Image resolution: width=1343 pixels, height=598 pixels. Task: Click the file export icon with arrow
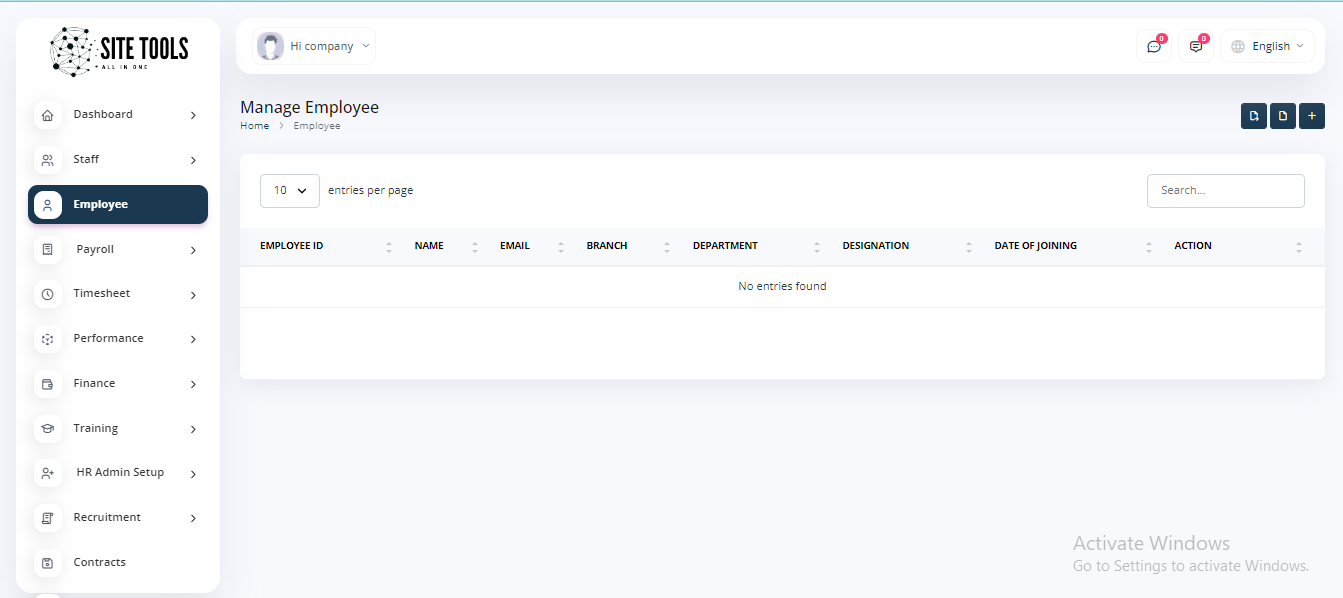[x=1253, y=116]
